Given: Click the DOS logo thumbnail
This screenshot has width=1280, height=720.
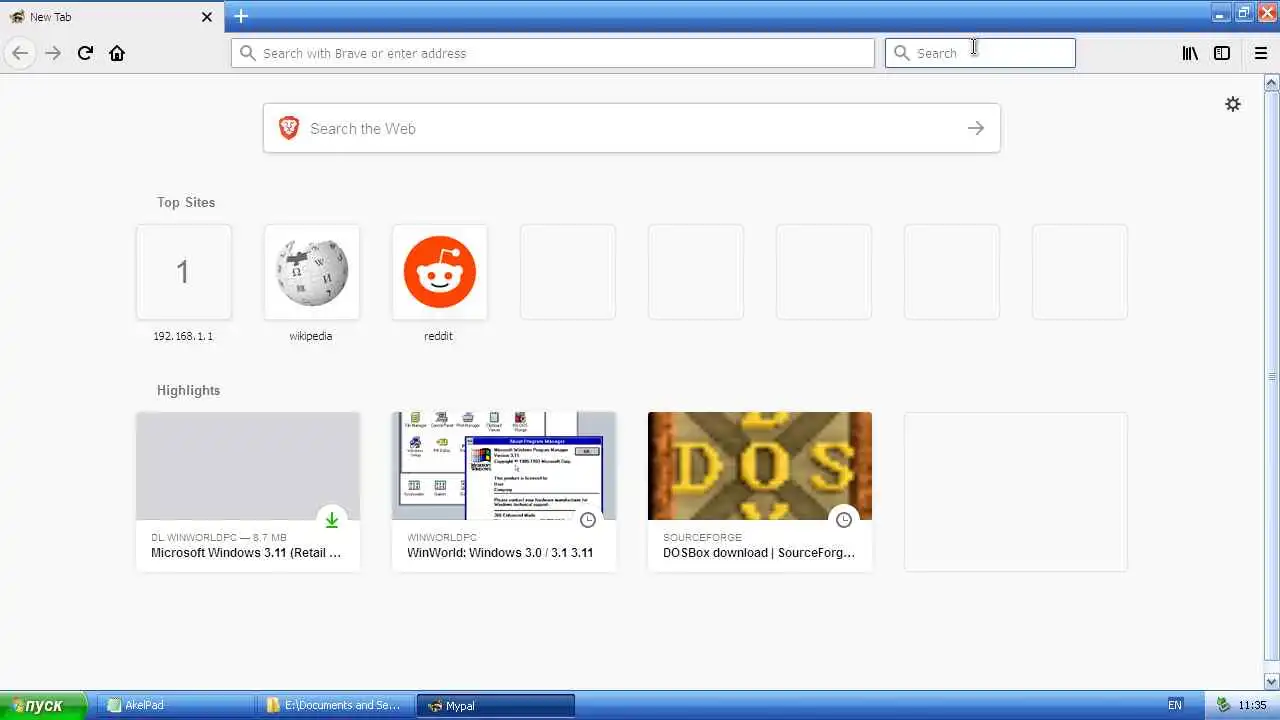Looking at the screenshot, I should coord(760,466).
